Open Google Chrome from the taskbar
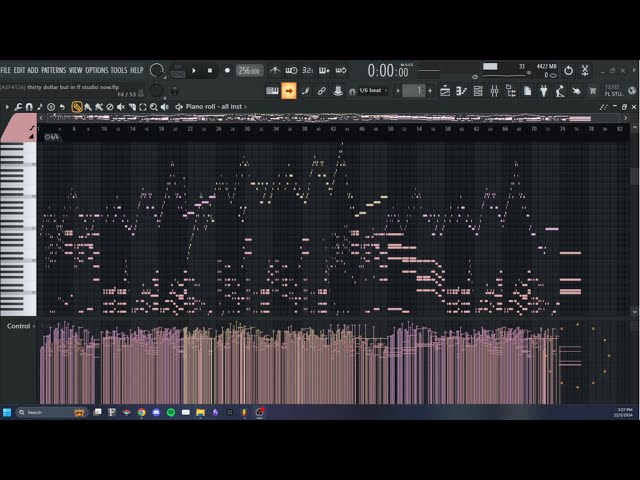This screenshot has width=640, height=480. tap(141, 412)
